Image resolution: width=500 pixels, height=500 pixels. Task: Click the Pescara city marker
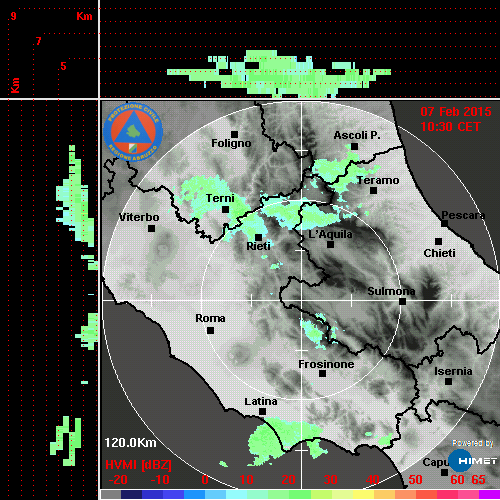[x=445, y=224]
